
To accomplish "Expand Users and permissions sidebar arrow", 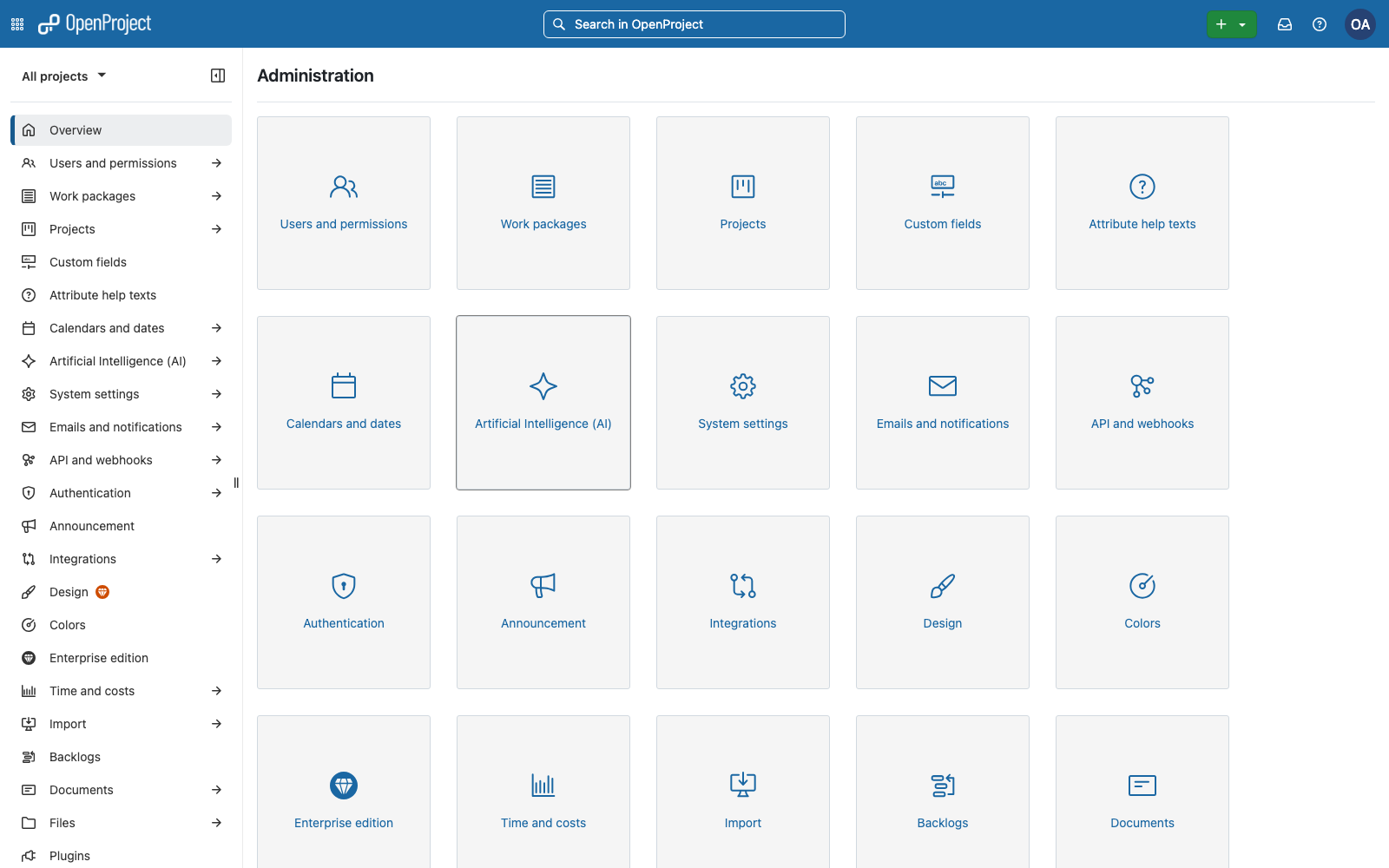I will point(217,163).
